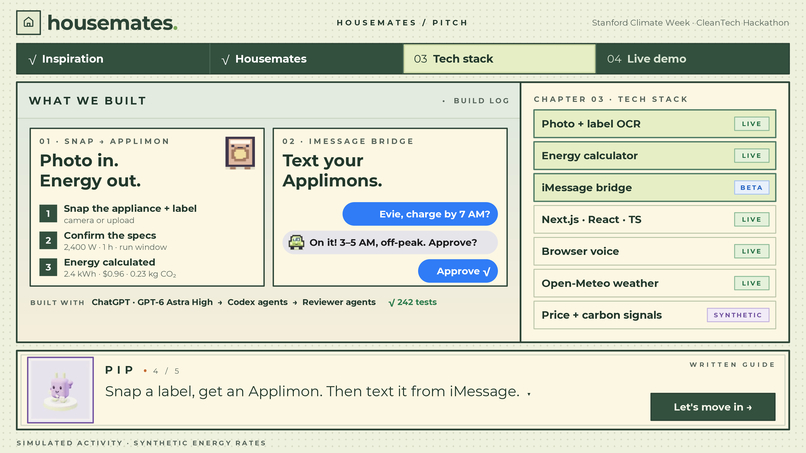This screenshot has height=453, width=806.
Task: Open the 04 Live demo tab
Action: [x=693, y=59]
